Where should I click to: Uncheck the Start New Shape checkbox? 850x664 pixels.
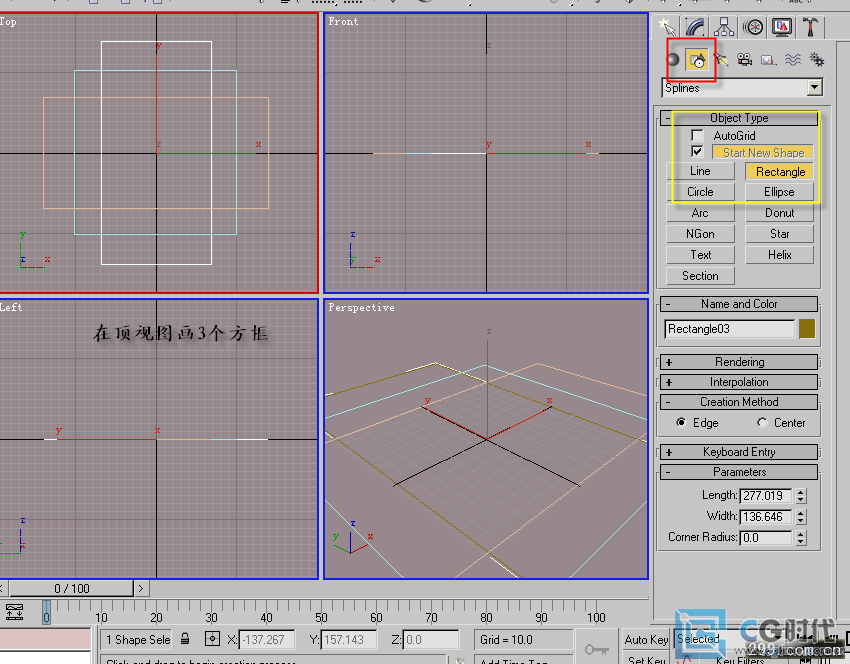pyautogui.click(x=697, y=151)
